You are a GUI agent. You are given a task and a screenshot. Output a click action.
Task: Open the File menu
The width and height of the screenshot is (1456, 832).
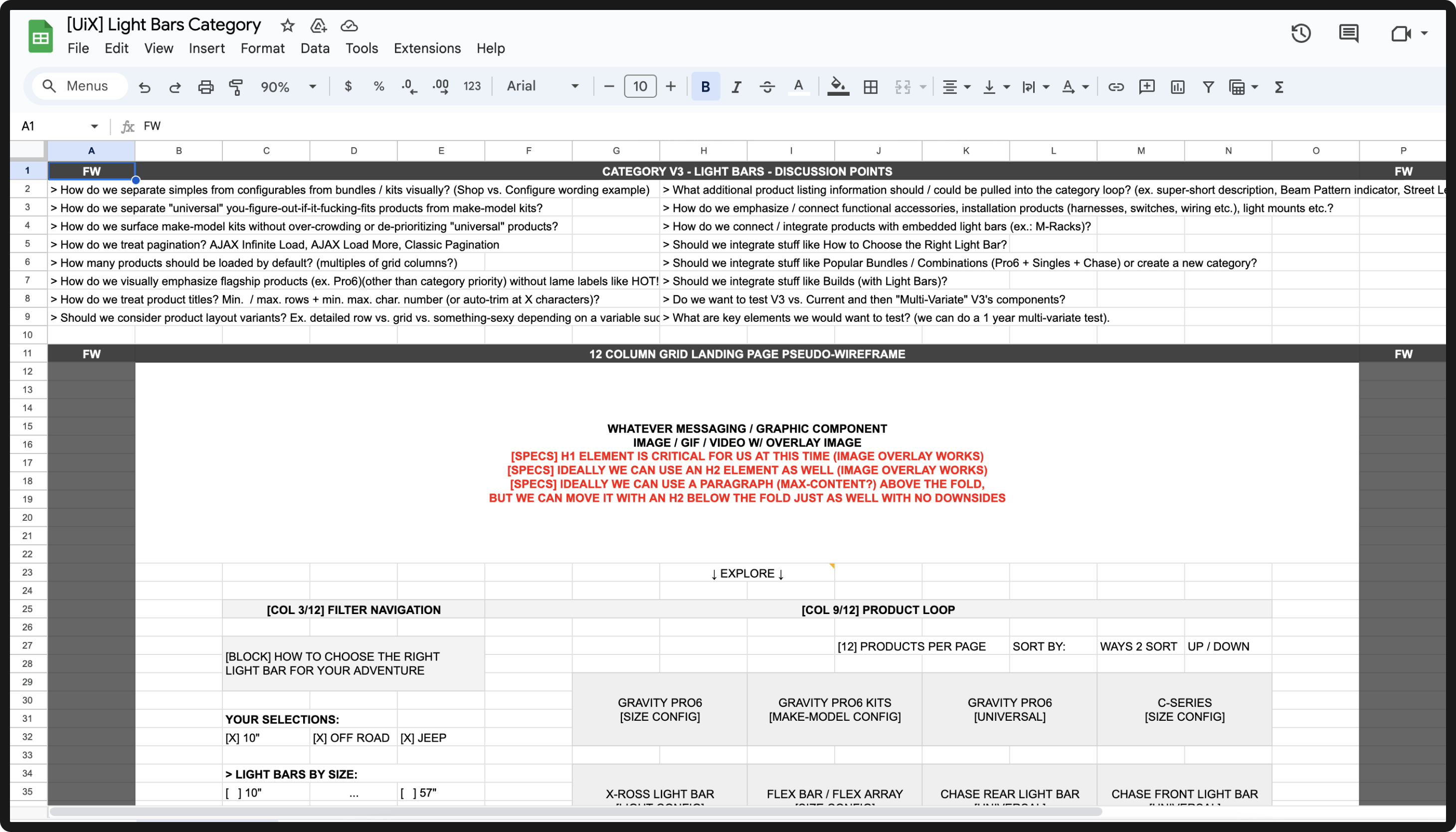click(78, 48)
